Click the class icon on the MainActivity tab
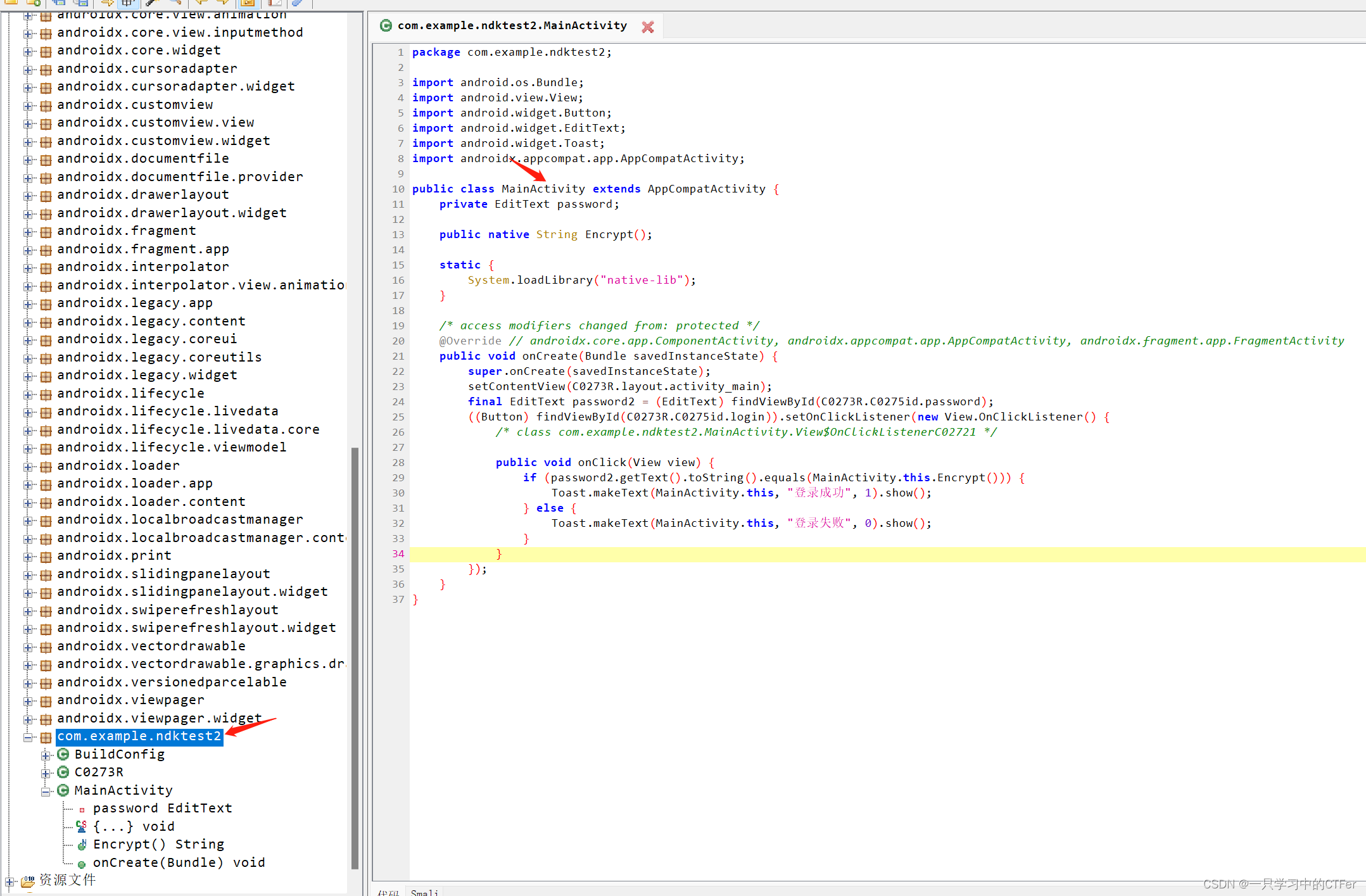 [386, 25]
